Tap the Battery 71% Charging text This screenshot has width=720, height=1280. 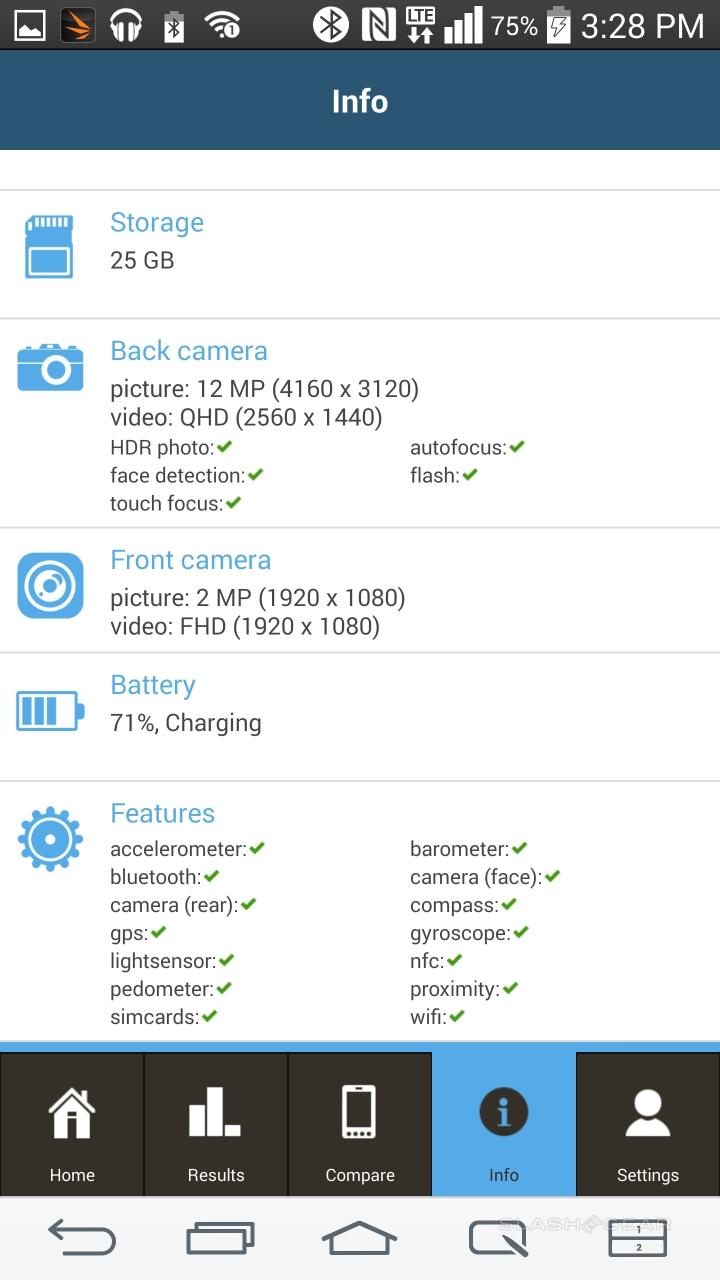coord(186,723)
